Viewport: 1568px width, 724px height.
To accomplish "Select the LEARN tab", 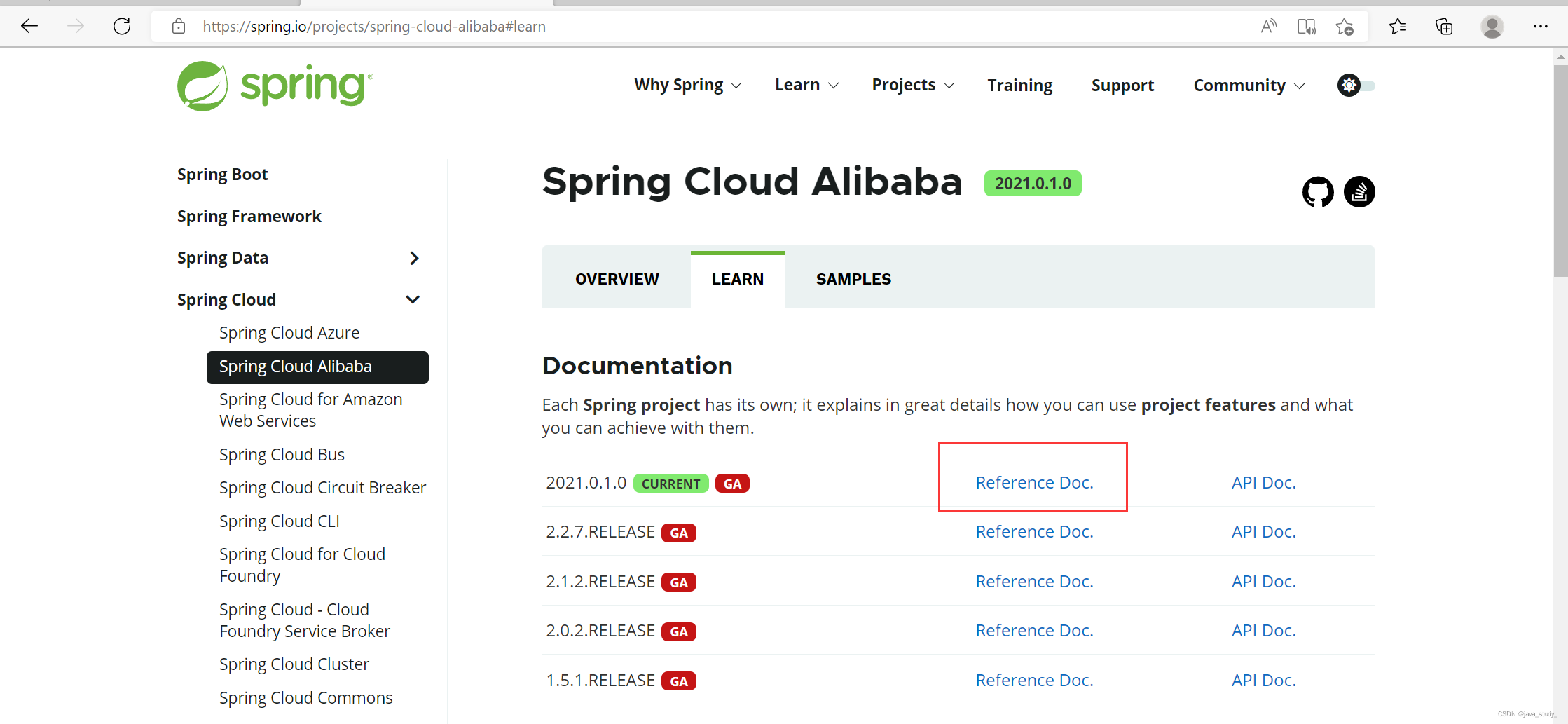I will (738, 279).
